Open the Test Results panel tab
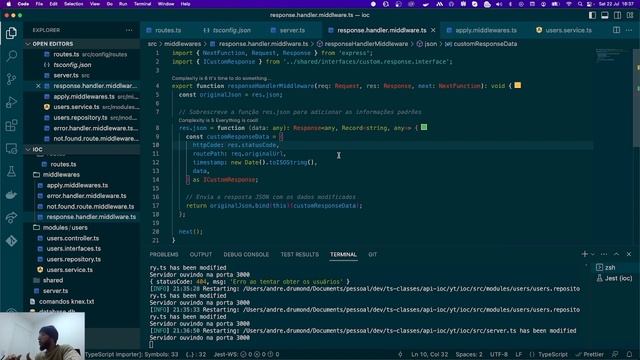Viewport: 640px width, 360px height. pyautogui.click(x=300, y=254)
